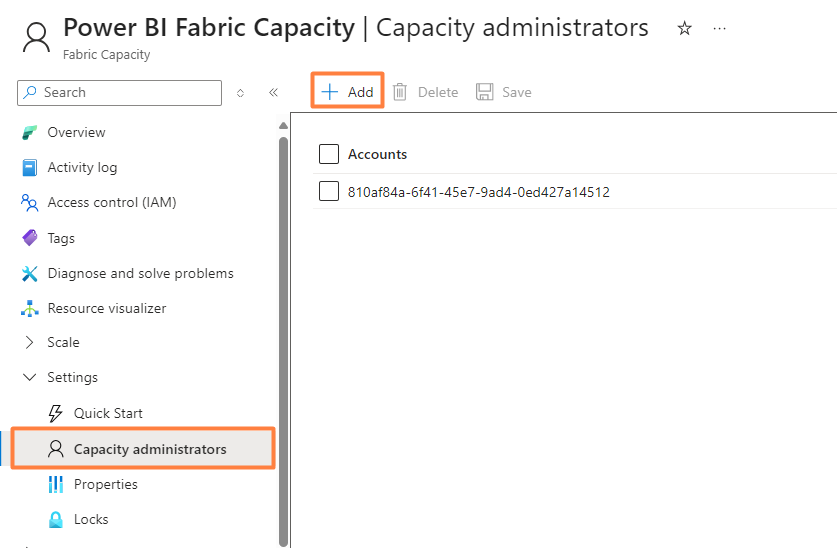Click the Locks padlock icon

click(x=55, y=519)
